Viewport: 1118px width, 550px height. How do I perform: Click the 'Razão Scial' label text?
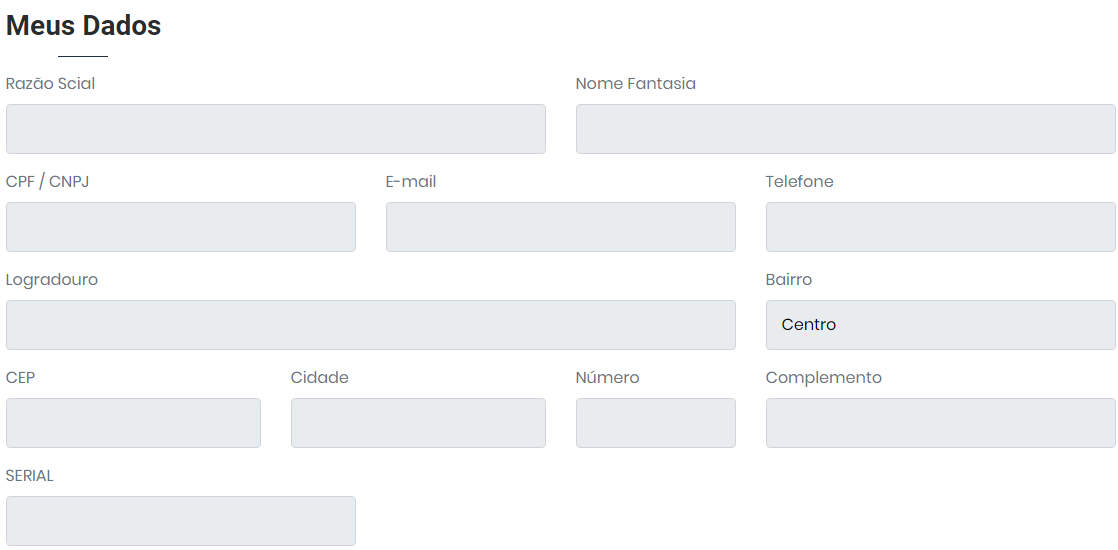pyautogui.click(x=50, y=84)
